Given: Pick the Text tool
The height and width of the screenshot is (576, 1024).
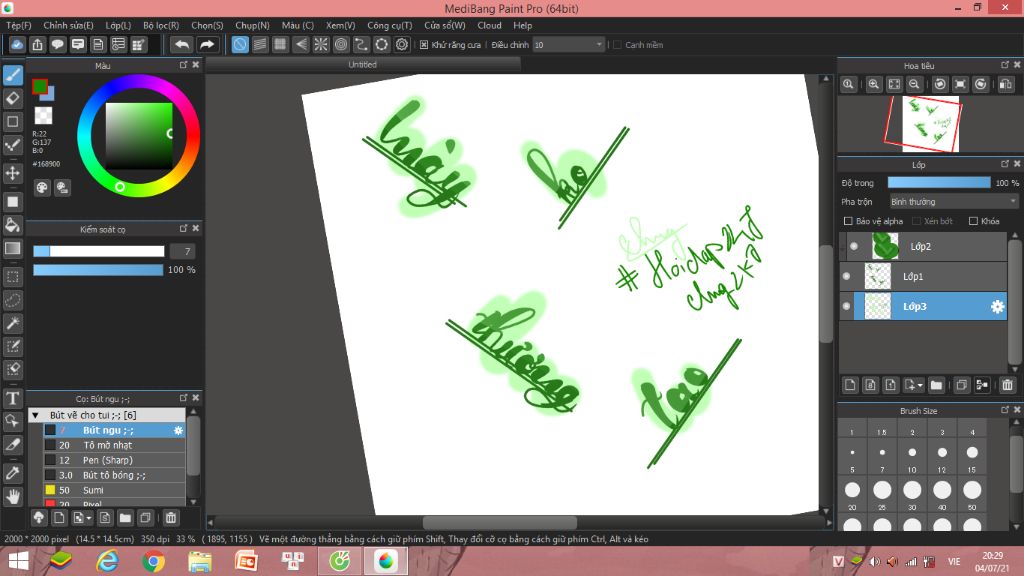Looking at the screenshot, I should coord(13,398).
